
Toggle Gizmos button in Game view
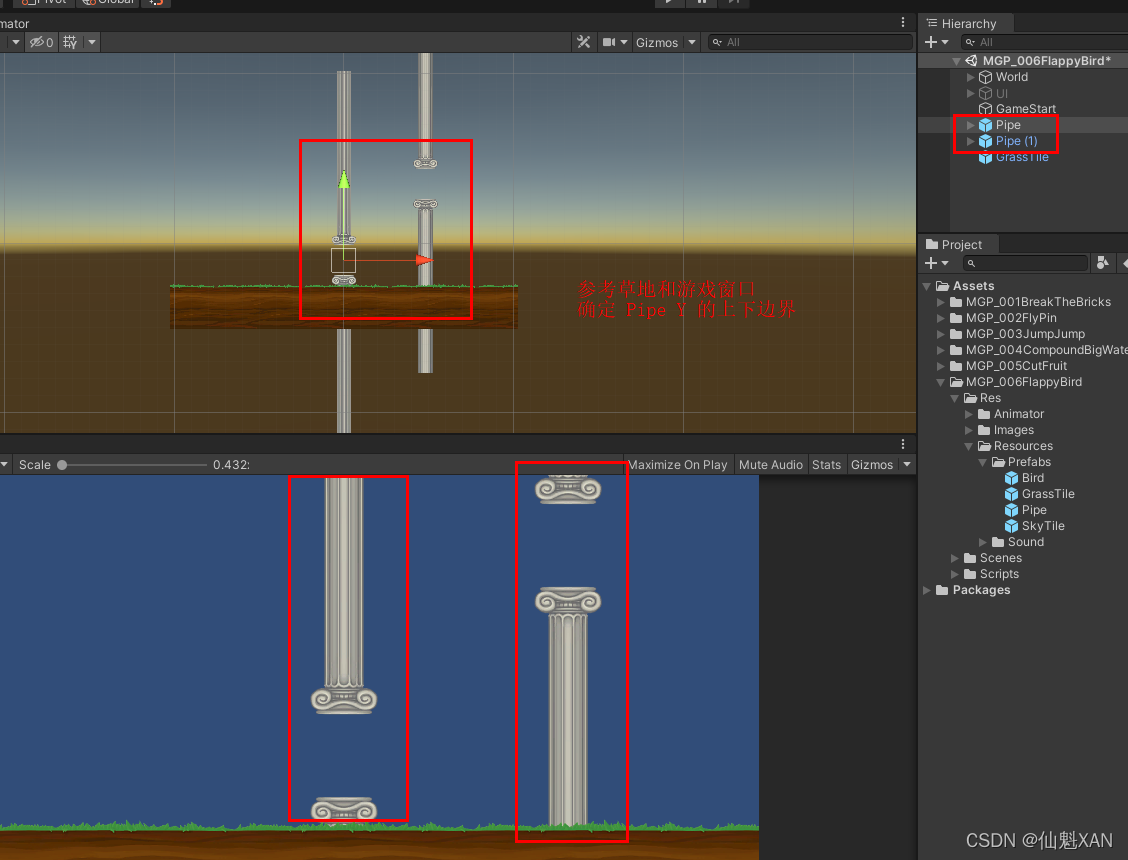tap(871, 465)
